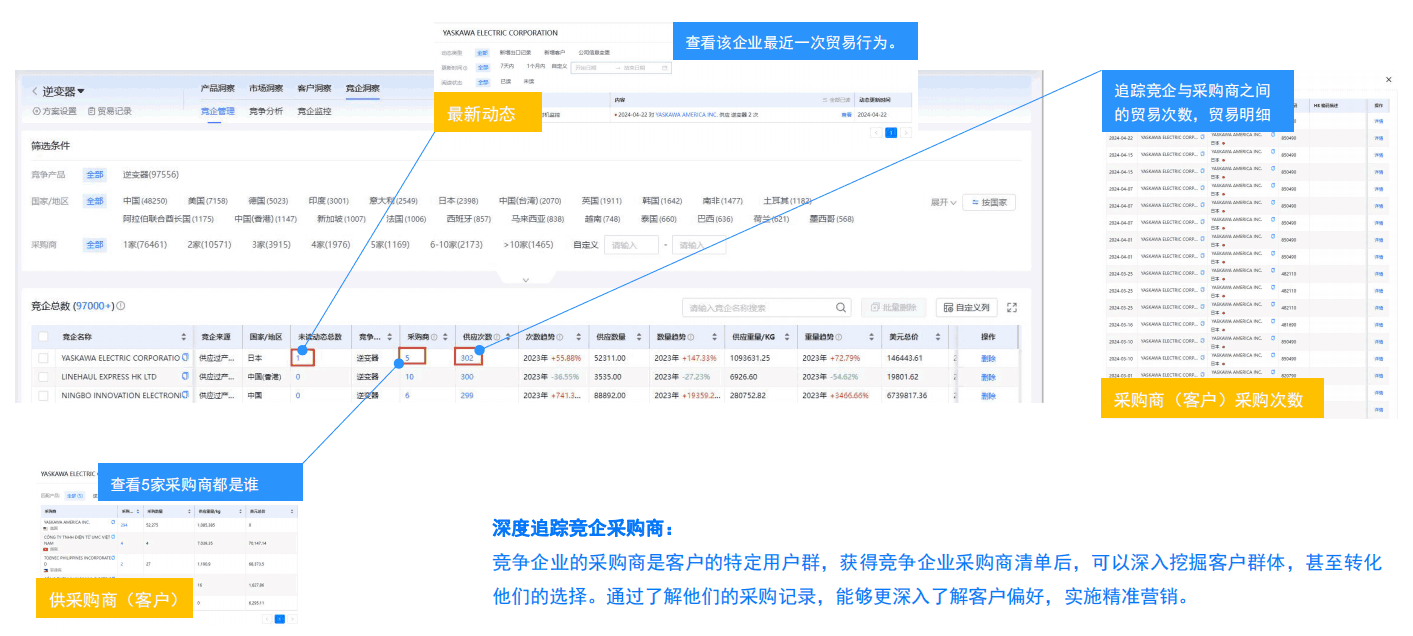Open the 自定义列 column customization icon
The image size is (1413, 636).
click(x=948, y=308)
